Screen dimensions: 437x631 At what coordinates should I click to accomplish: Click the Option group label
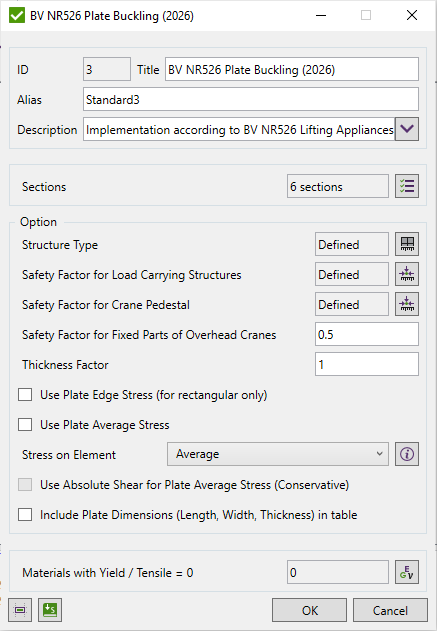pyautogui.click(x=38, y=222)
